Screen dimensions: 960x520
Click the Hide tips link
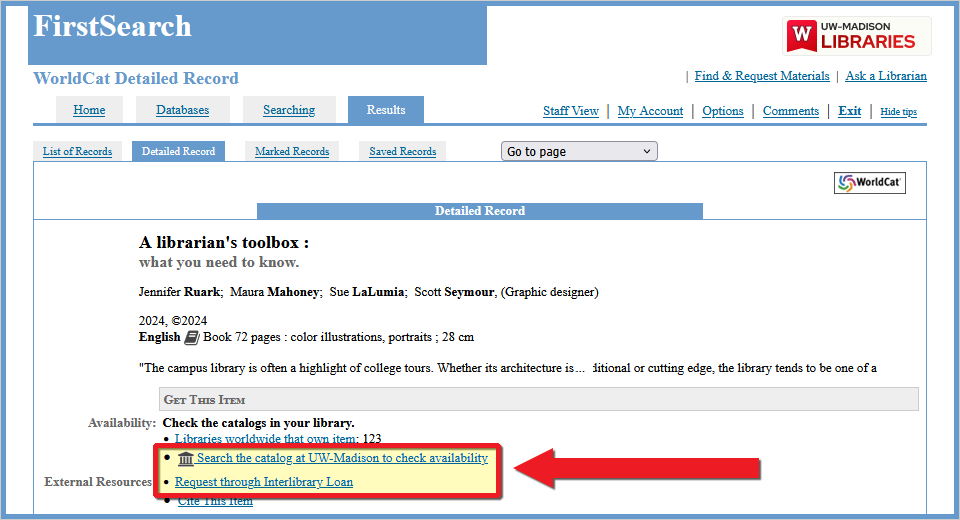point(899,111)
